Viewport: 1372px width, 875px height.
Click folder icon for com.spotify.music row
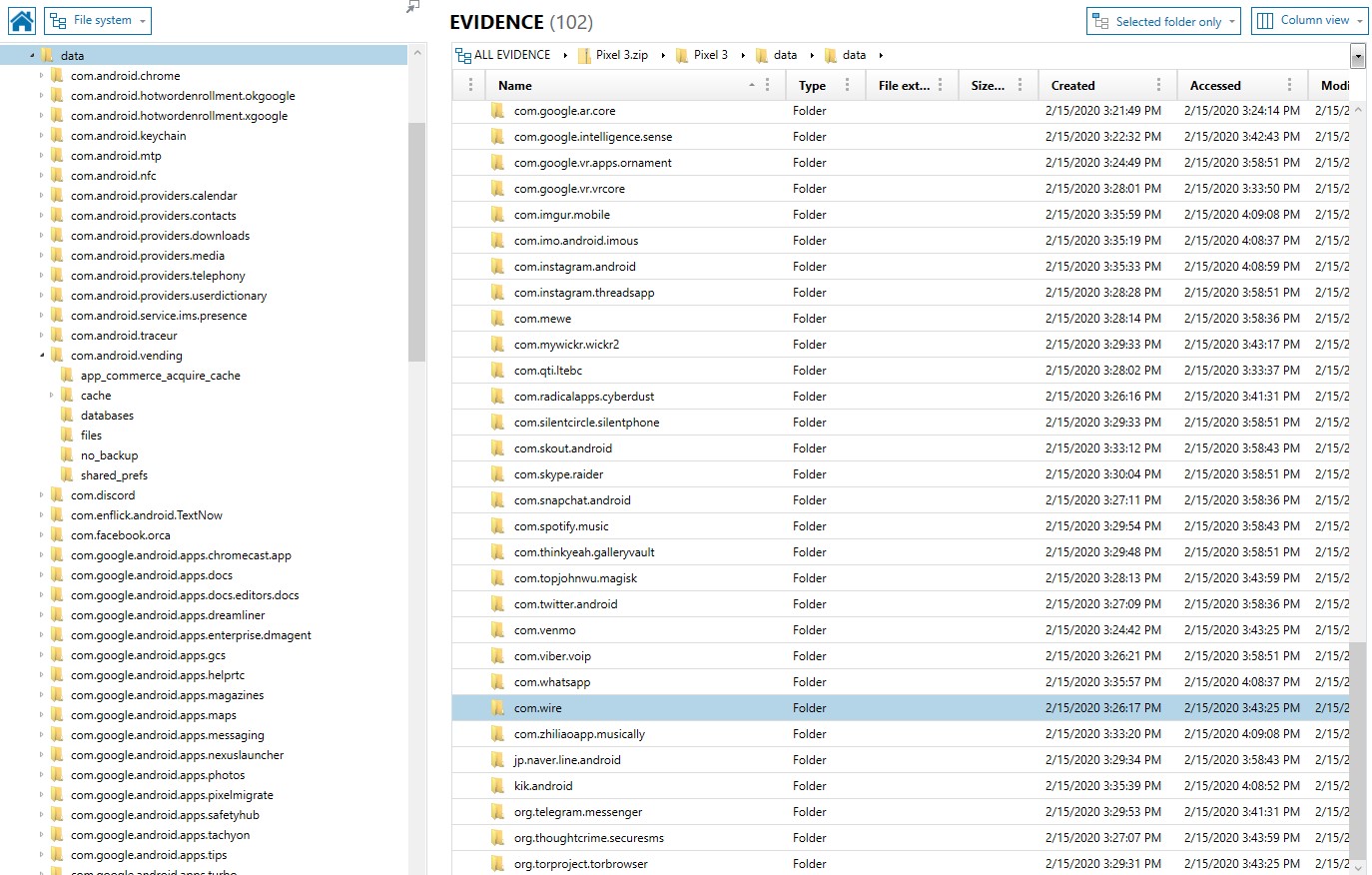click(x=497, y=526)
